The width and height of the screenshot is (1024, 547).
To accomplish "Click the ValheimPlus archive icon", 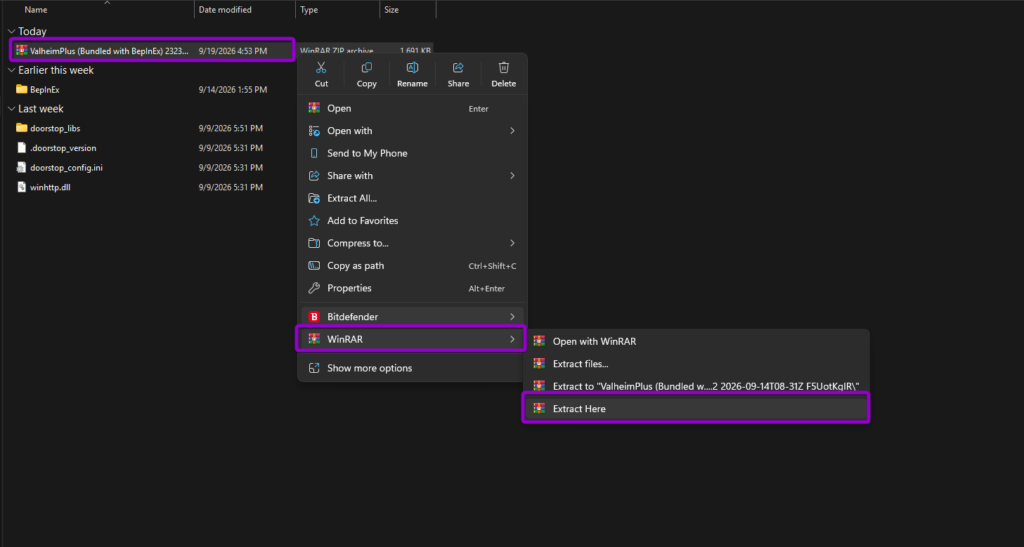I will pos(22,50).
